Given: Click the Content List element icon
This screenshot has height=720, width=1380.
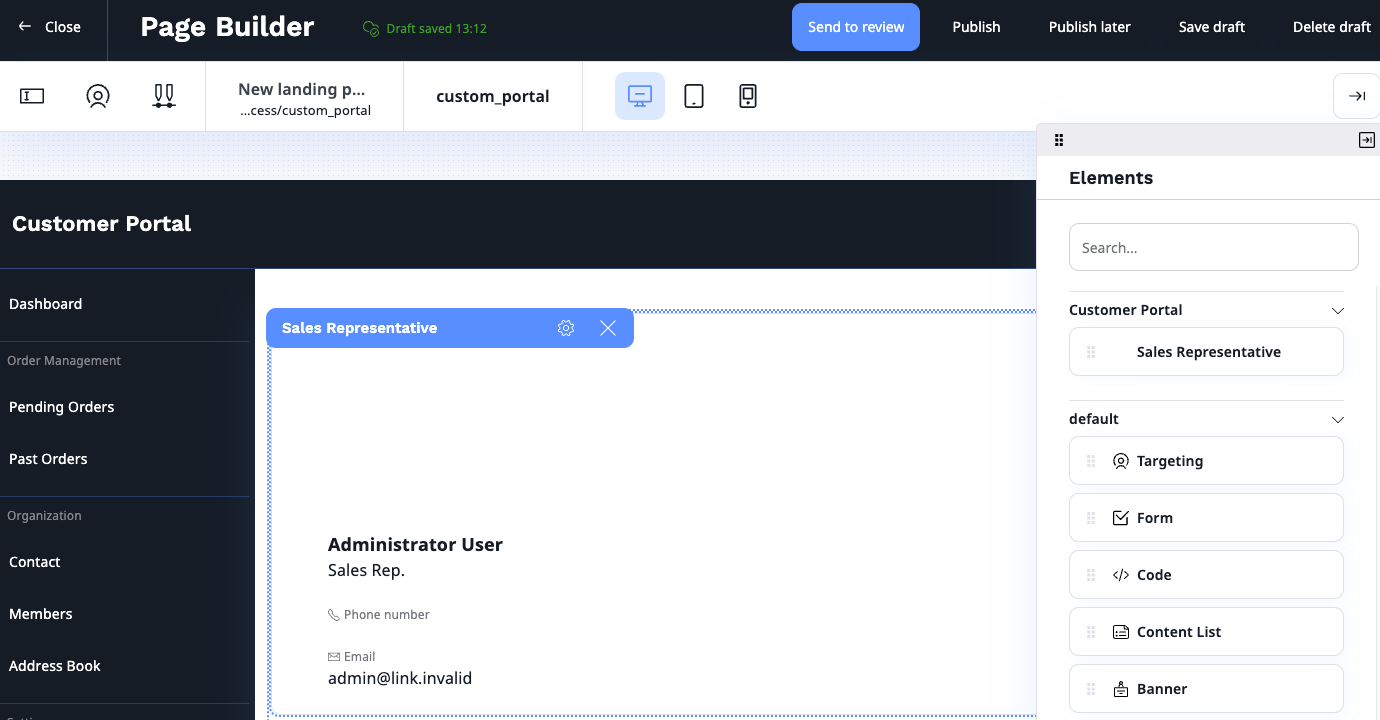Looking at the screenshot, I should click(1120, 631).
